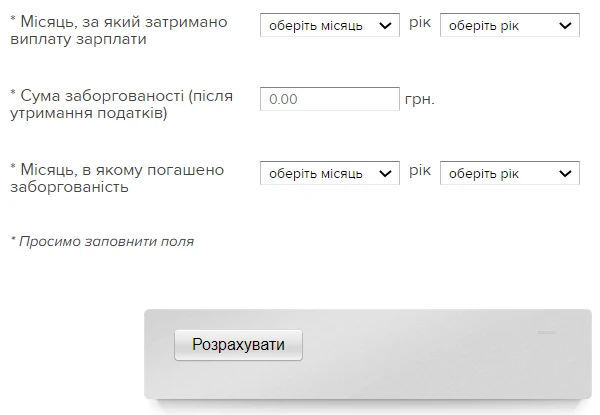Click the 'грн.' currency label
Screen dimensions: 600x415
(420, 100)
